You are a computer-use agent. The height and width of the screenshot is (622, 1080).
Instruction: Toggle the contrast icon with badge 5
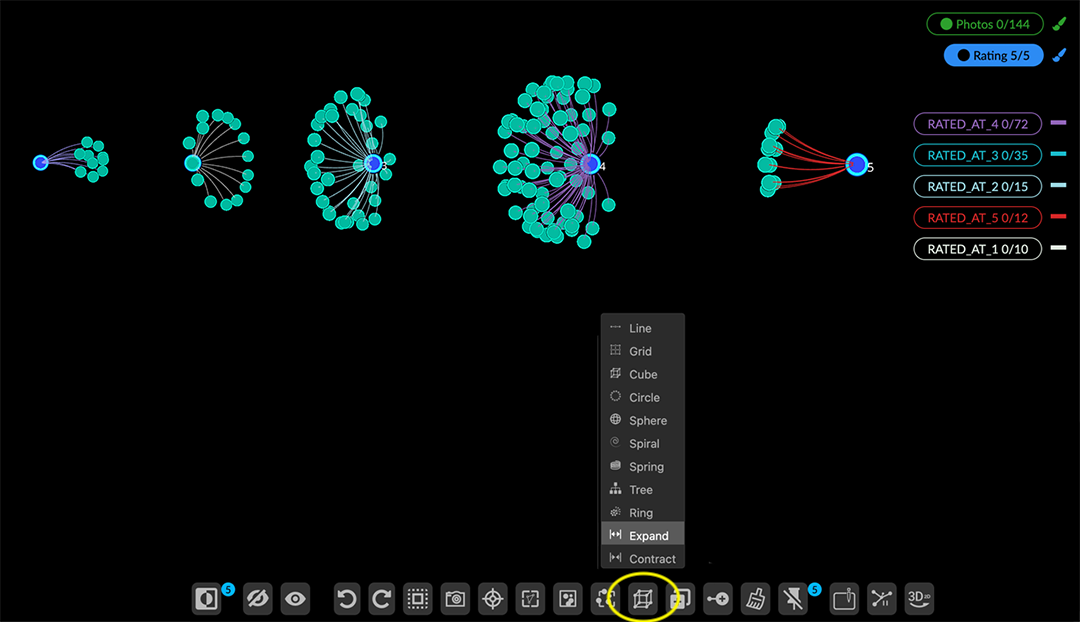207,599
